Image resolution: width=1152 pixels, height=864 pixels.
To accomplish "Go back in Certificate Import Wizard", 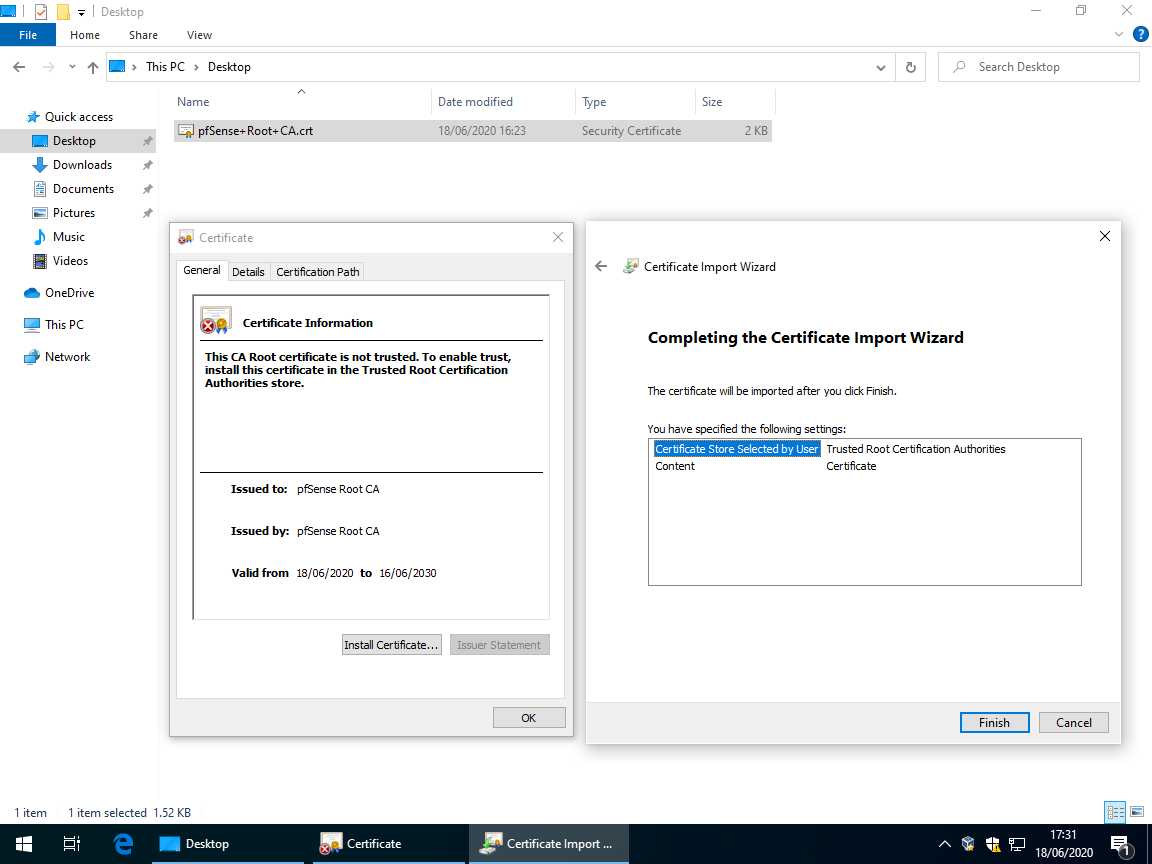I will (x=601, y=266).
